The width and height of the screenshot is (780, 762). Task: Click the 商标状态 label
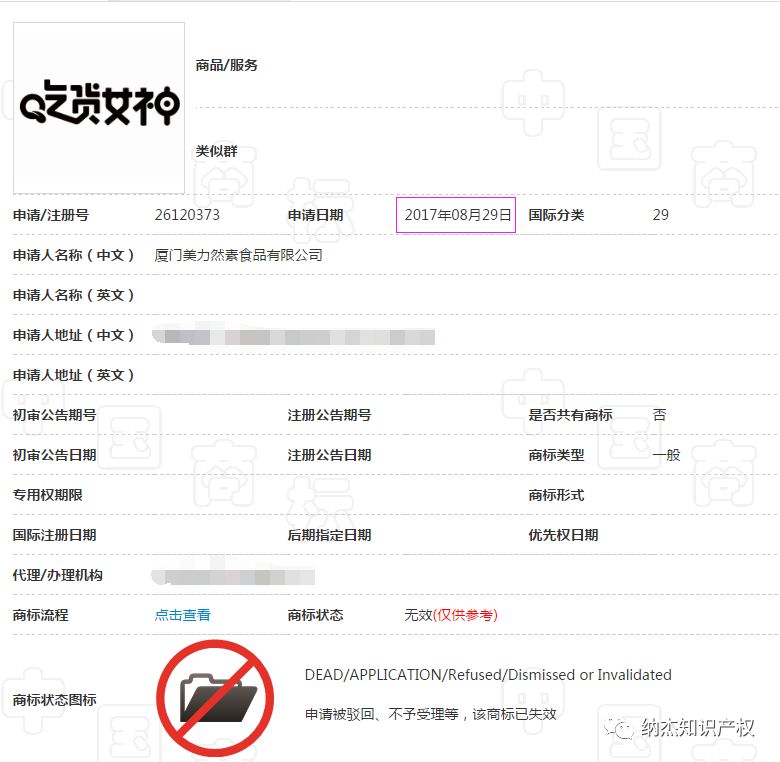315,615
